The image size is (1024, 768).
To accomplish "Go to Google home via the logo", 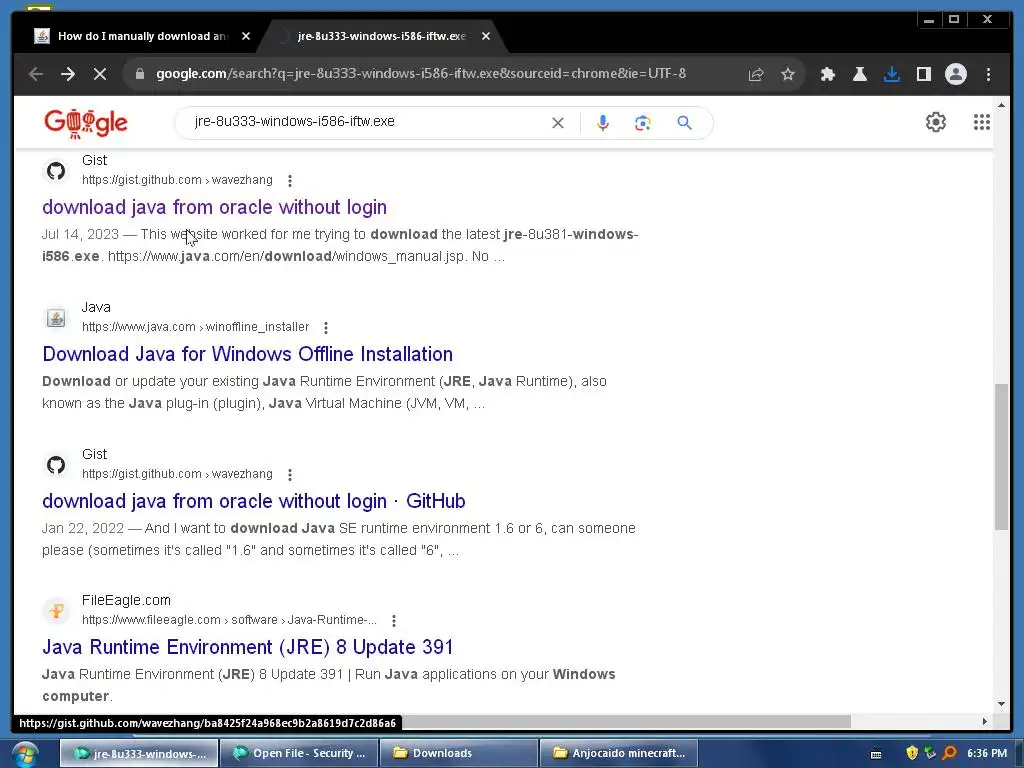I will coord(86,123).
